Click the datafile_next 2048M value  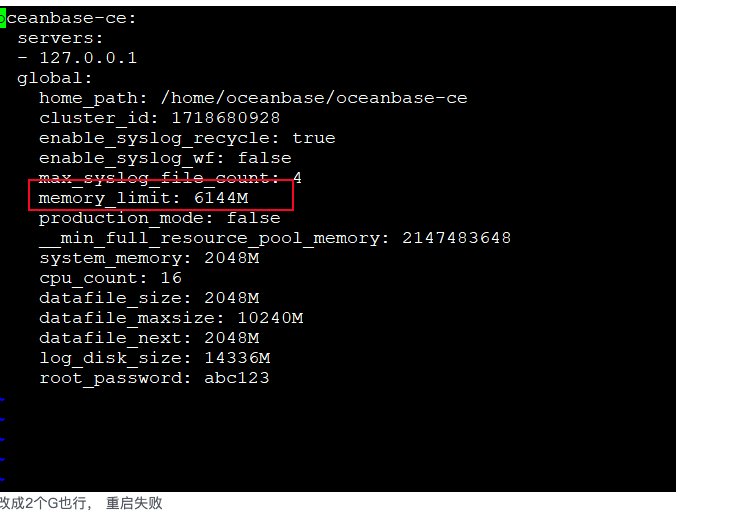[x=232, y=338]
